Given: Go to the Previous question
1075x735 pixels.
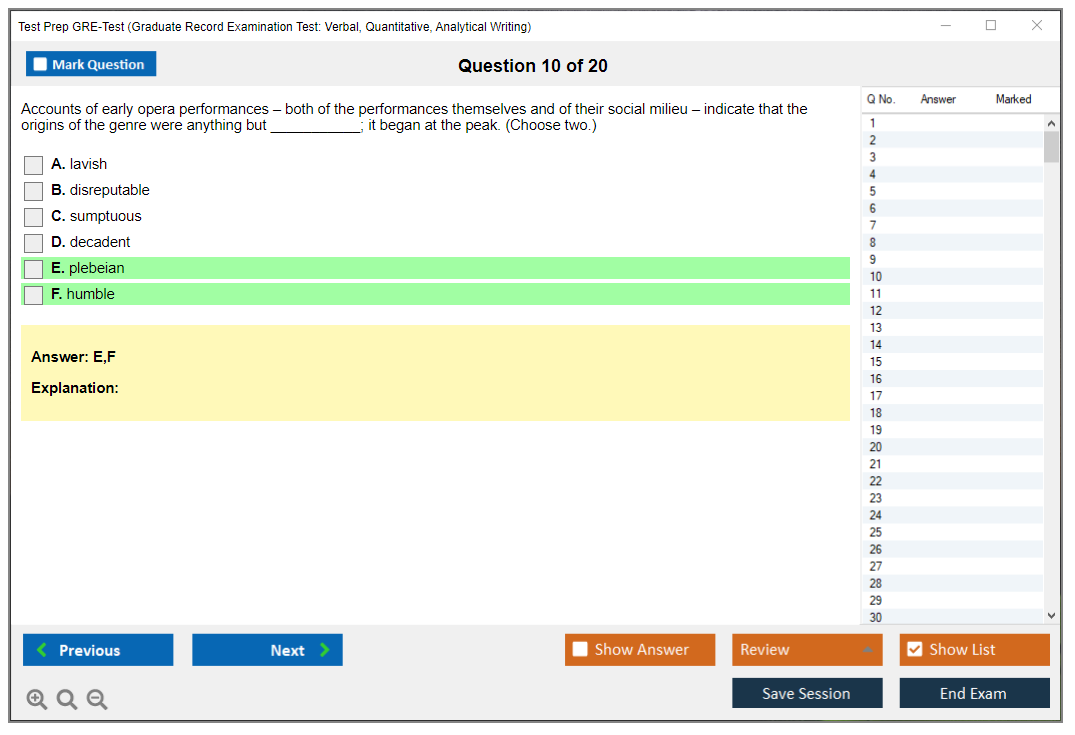Looking at the screenshot, I should [98, 650].
